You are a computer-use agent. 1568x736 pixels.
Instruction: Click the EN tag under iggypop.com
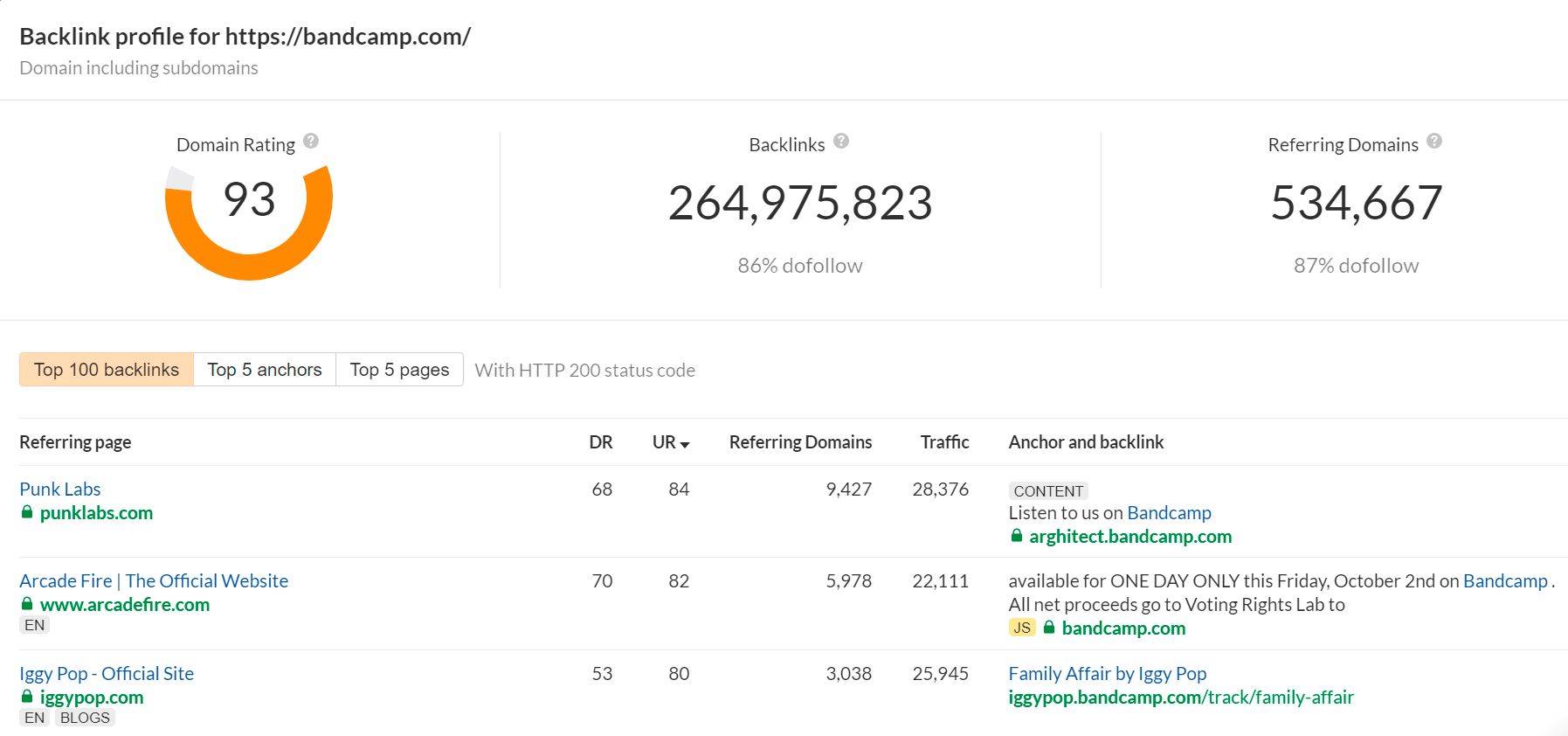point(34,718)
